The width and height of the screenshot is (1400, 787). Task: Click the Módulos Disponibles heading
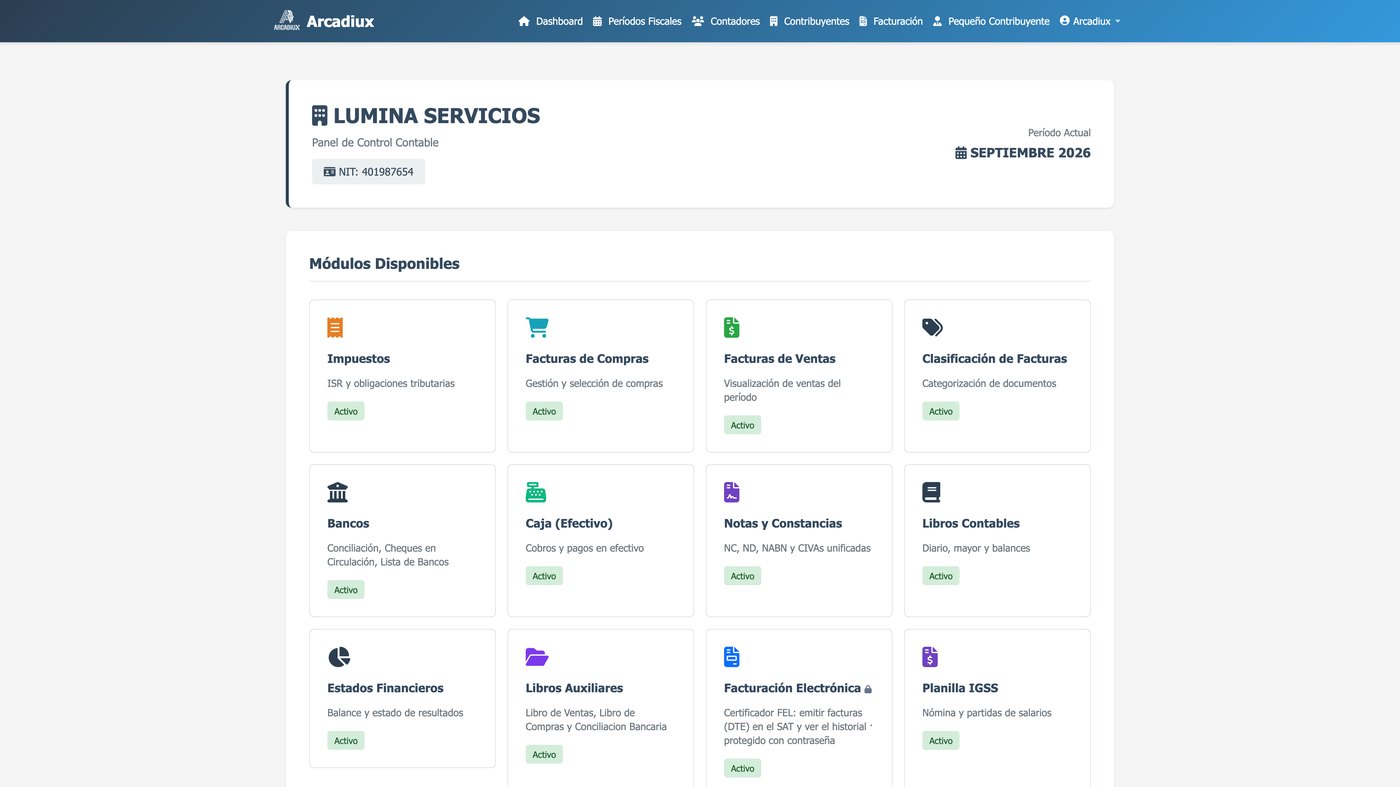[384, 264]
